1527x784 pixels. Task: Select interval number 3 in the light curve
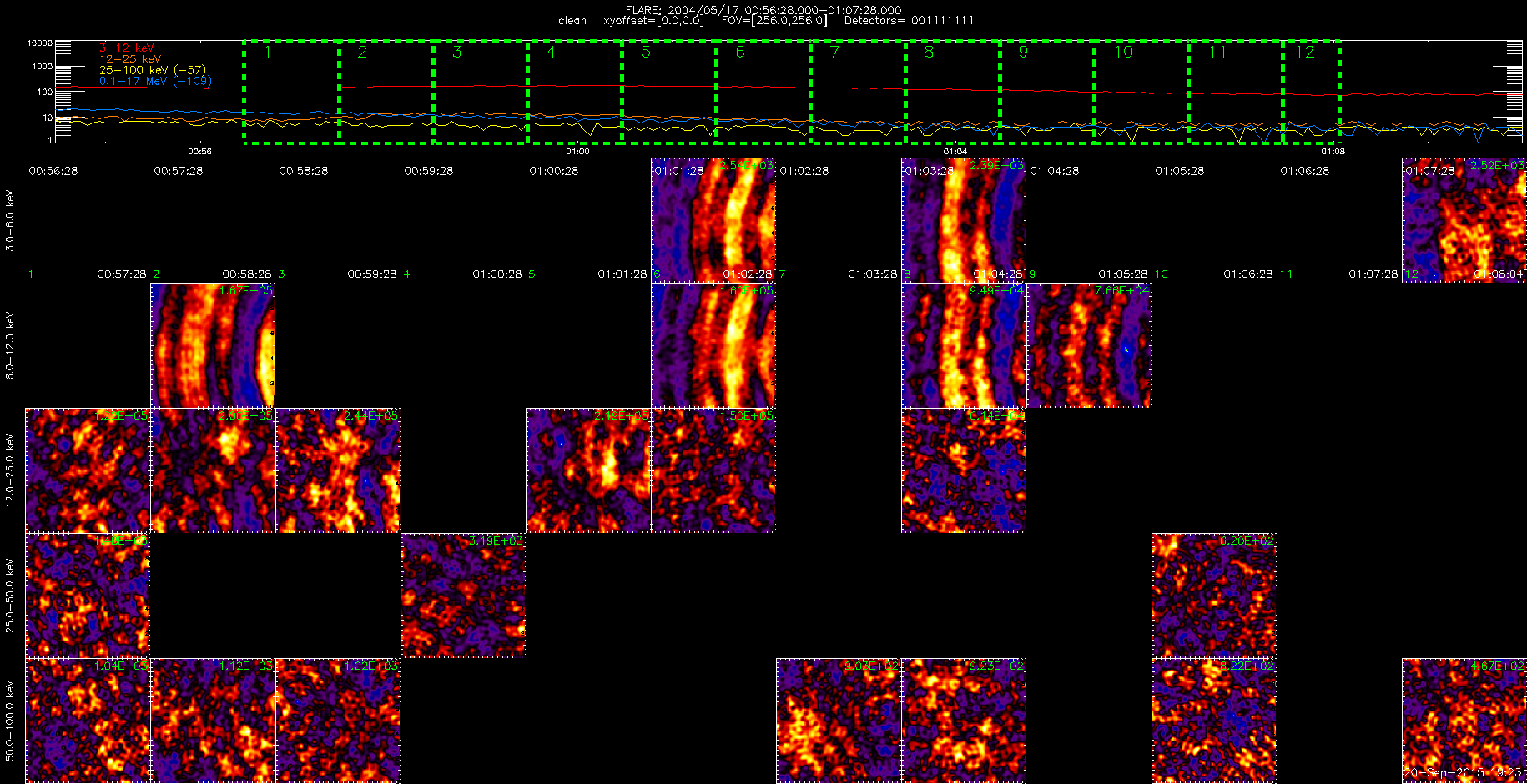point(481,92)
